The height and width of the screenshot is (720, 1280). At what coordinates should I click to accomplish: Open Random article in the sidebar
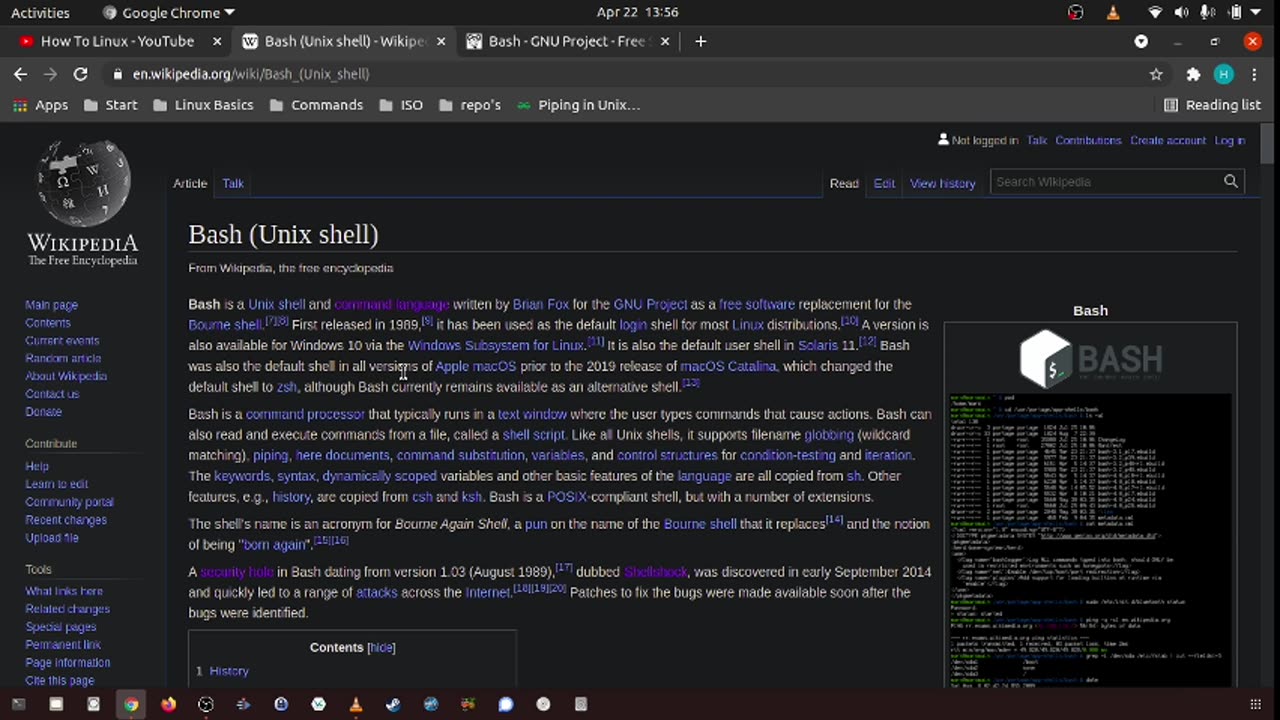63,358
